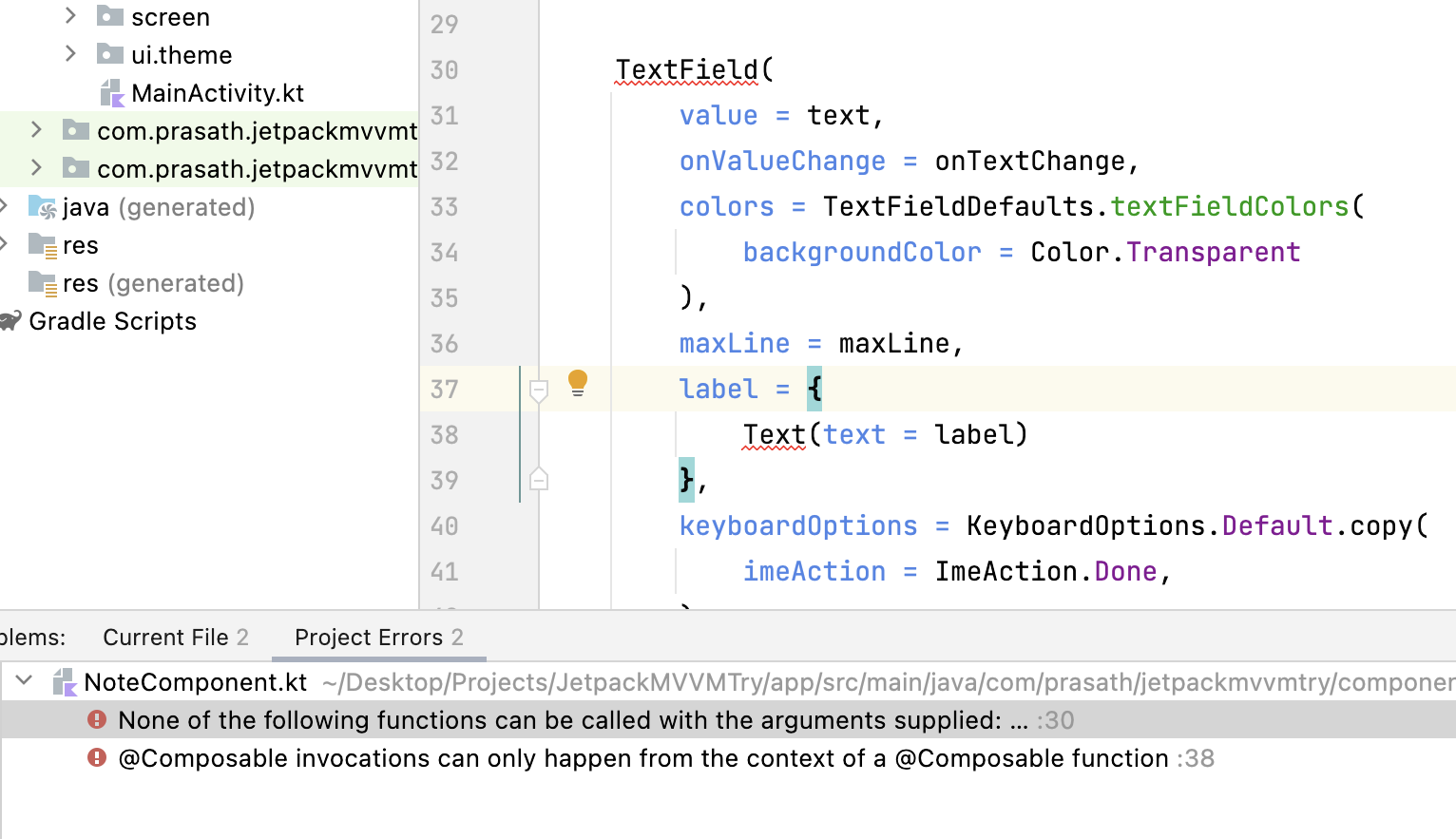
Task: Select the java (generated) tree row
Action: tap(159, 207)
